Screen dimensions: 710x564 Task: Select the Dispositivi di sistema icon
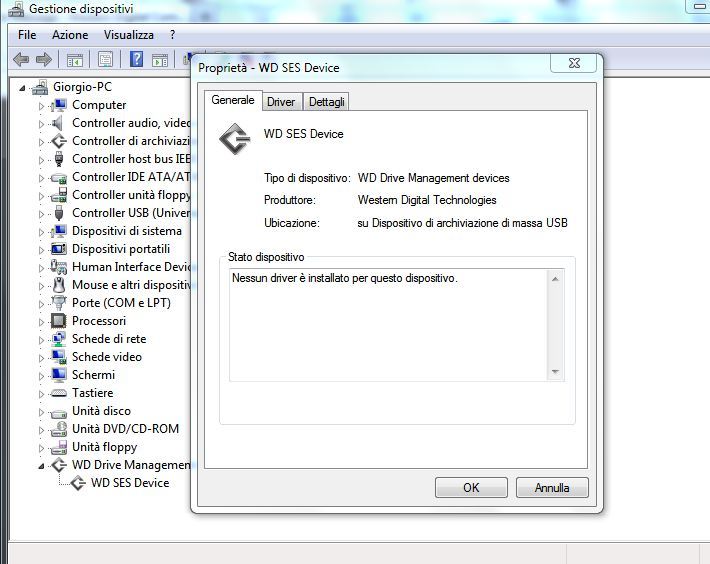click(58, 231)
